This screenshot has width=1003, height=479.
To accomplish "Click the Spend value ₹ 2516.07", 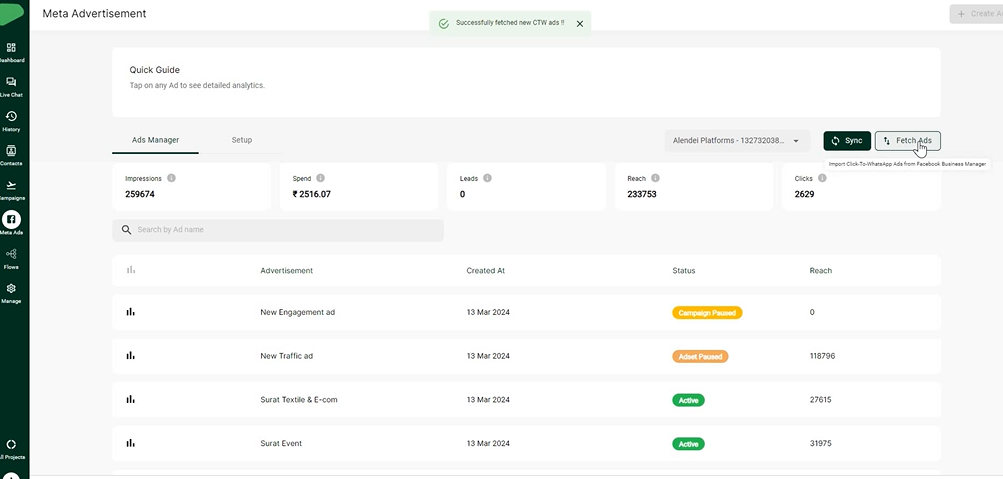I will tap(312, 194).
